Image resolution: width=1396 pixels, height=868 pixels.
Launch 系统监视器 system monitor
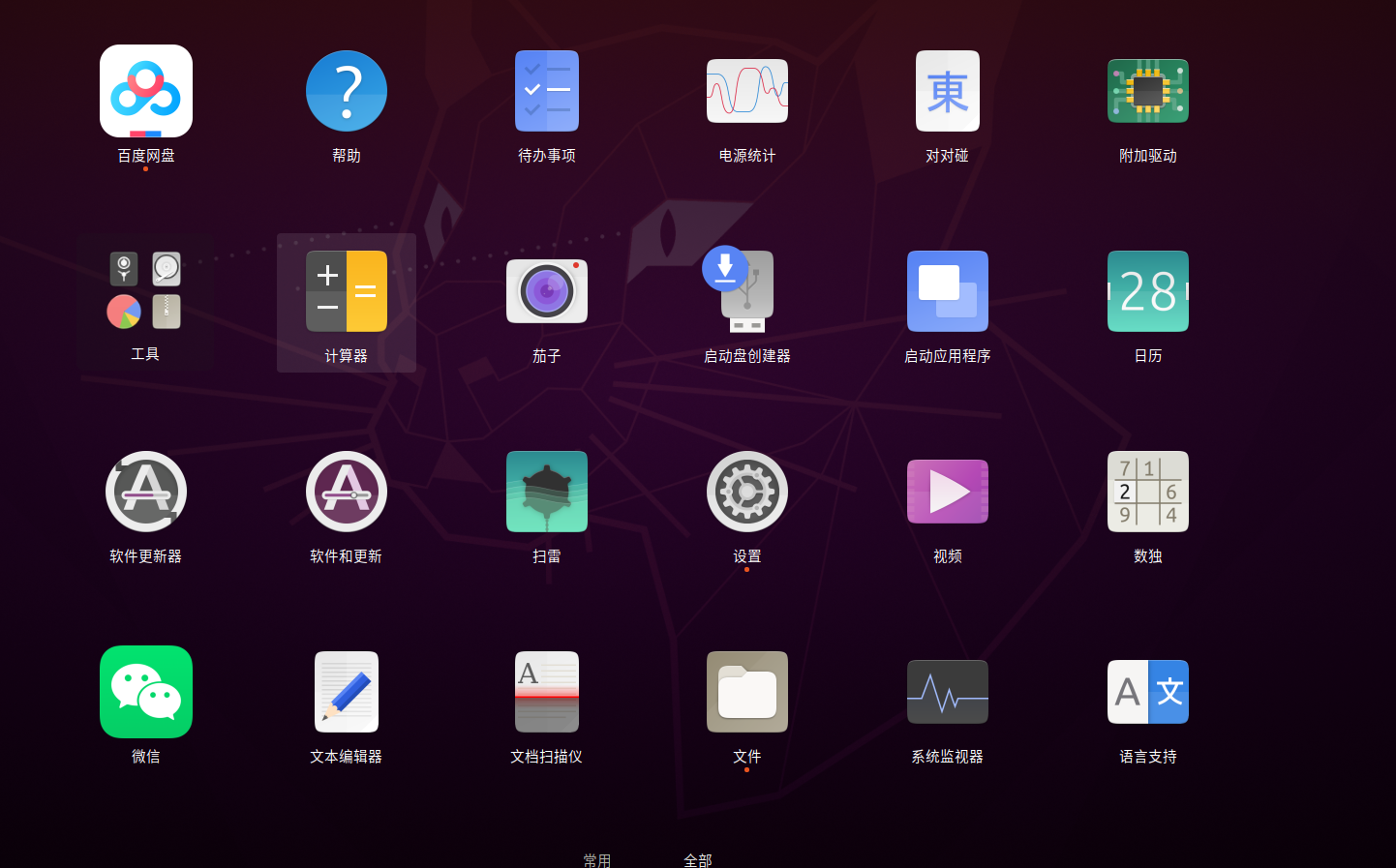click(x=948, y=692)
